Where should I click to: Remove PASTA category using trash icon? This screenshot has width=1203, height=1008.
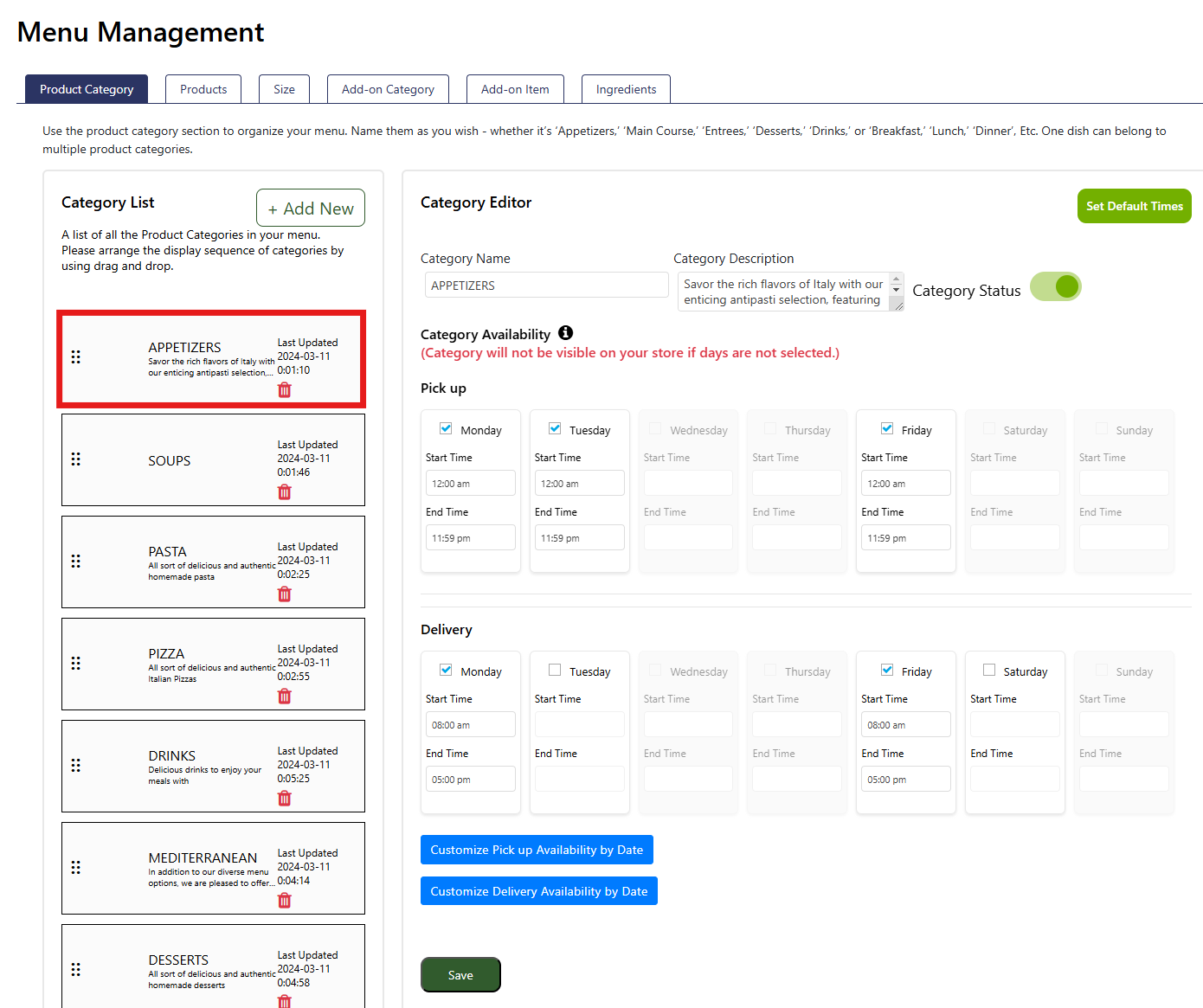pos(284,594)
